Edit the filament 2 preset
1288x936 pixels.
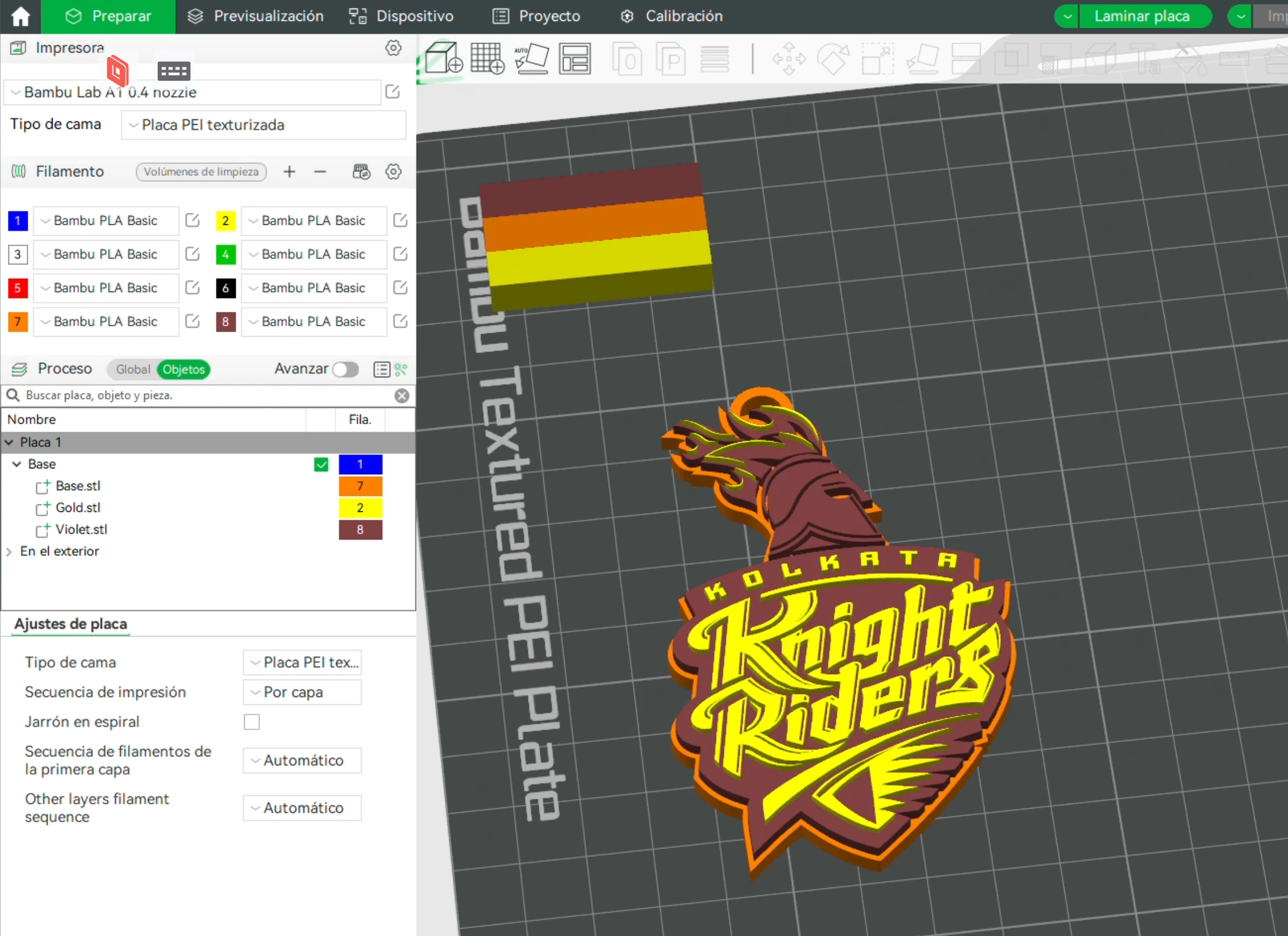click(x=400, y=221)
